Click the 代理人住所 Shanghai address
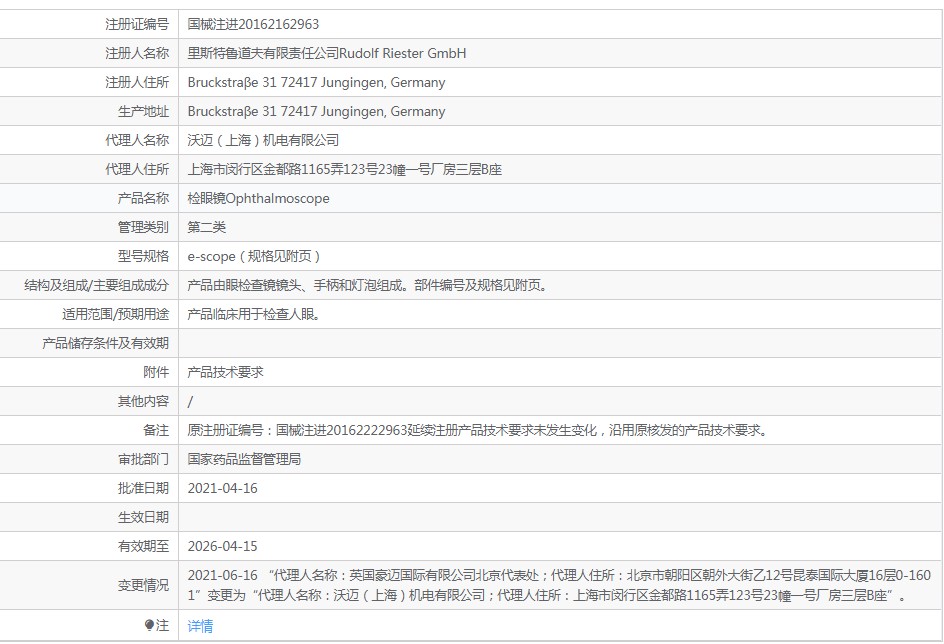Viewport: 944px width, 644px height. point(344,169)
